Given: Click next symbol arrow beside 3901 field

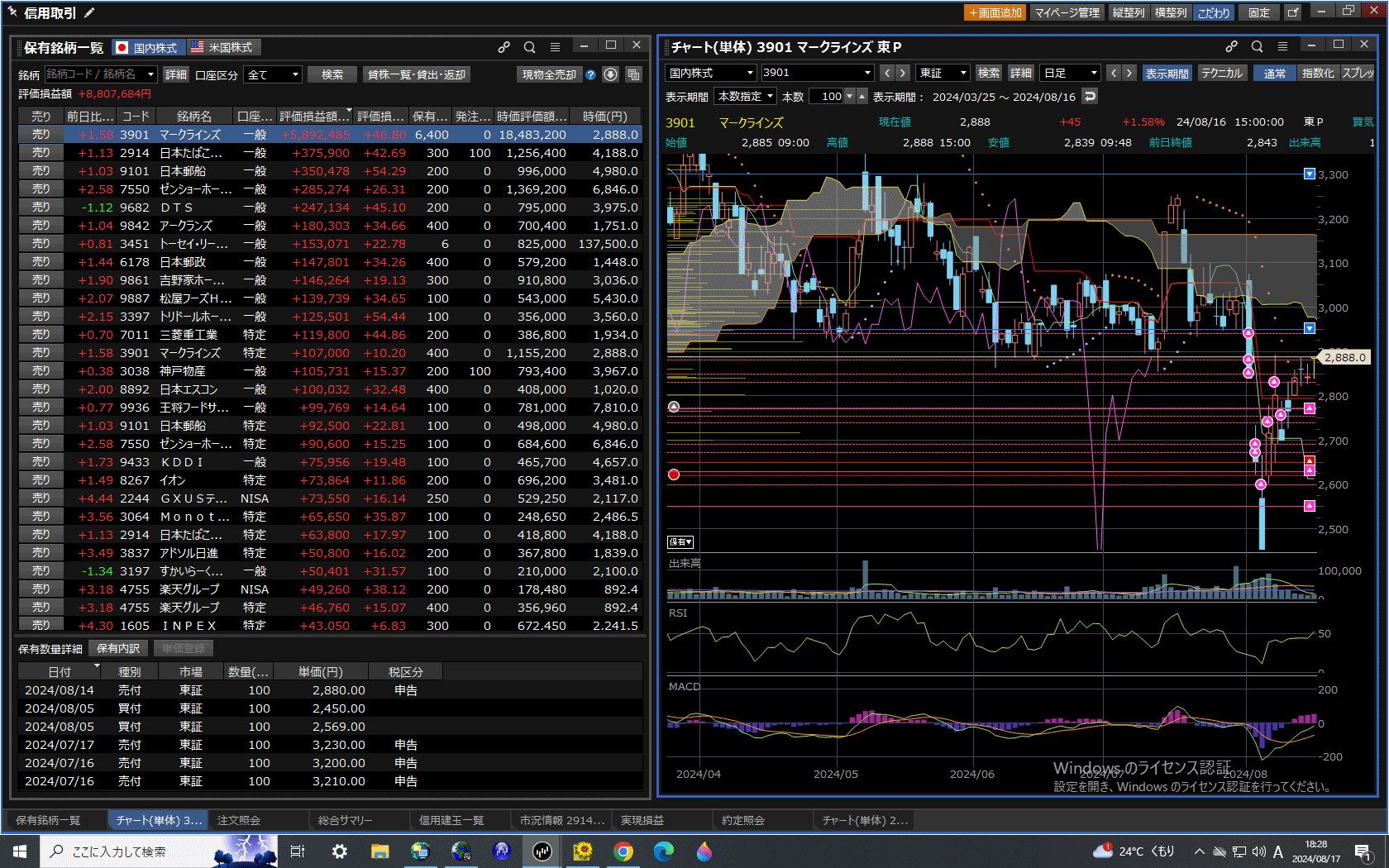Looking at the screenshot, I should click(903, 73).
